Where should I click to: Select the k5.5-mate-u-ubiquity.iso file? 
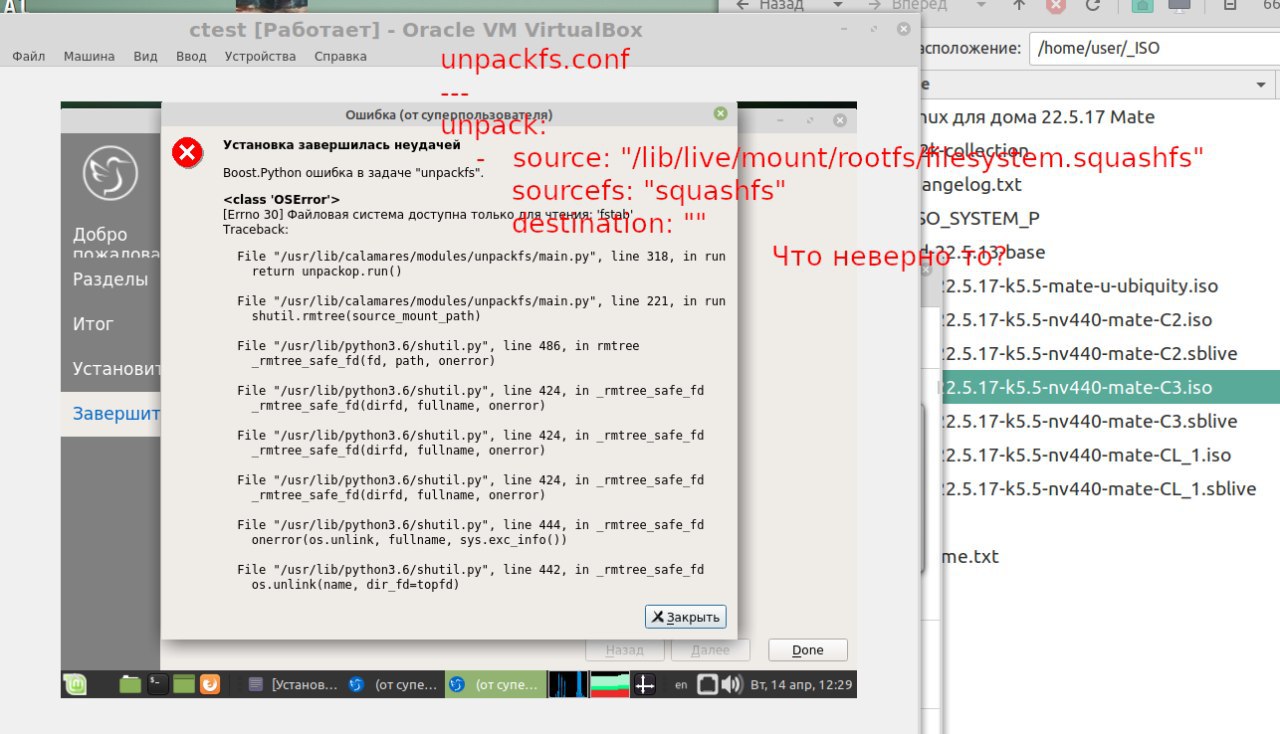pos(1082,286)
